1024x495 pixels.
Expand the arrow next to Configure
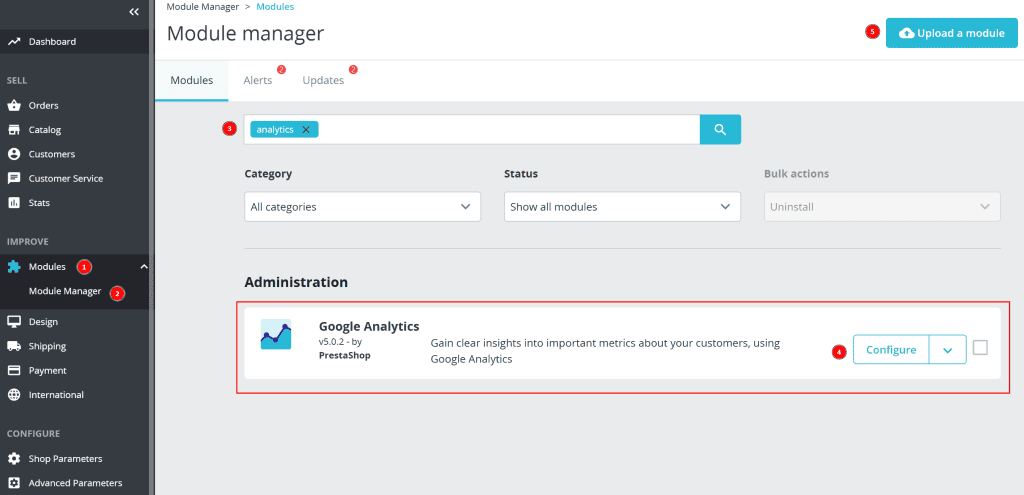tap(948, 350)
